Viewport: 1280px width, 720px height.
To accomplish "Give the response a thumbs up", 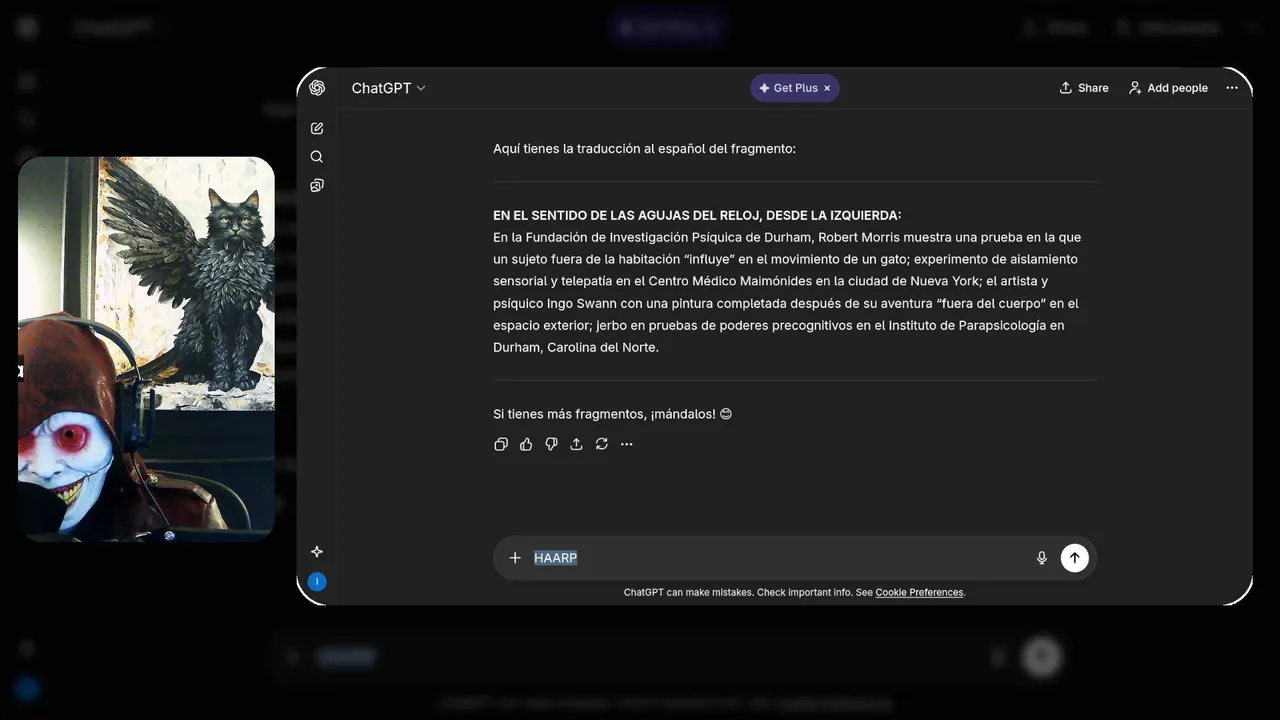I will click(x=526, y=444).
